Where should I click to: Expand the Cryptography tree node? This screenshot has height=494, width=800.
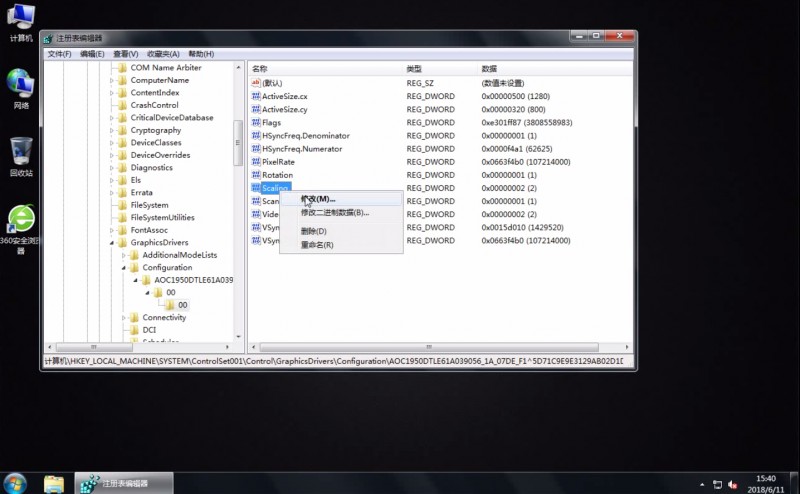tap(112, 131)
